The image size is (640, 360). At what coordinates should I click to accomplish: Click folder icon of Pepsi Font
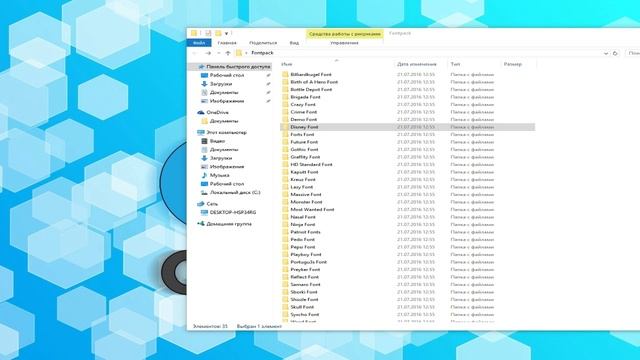tap(285, 247)
